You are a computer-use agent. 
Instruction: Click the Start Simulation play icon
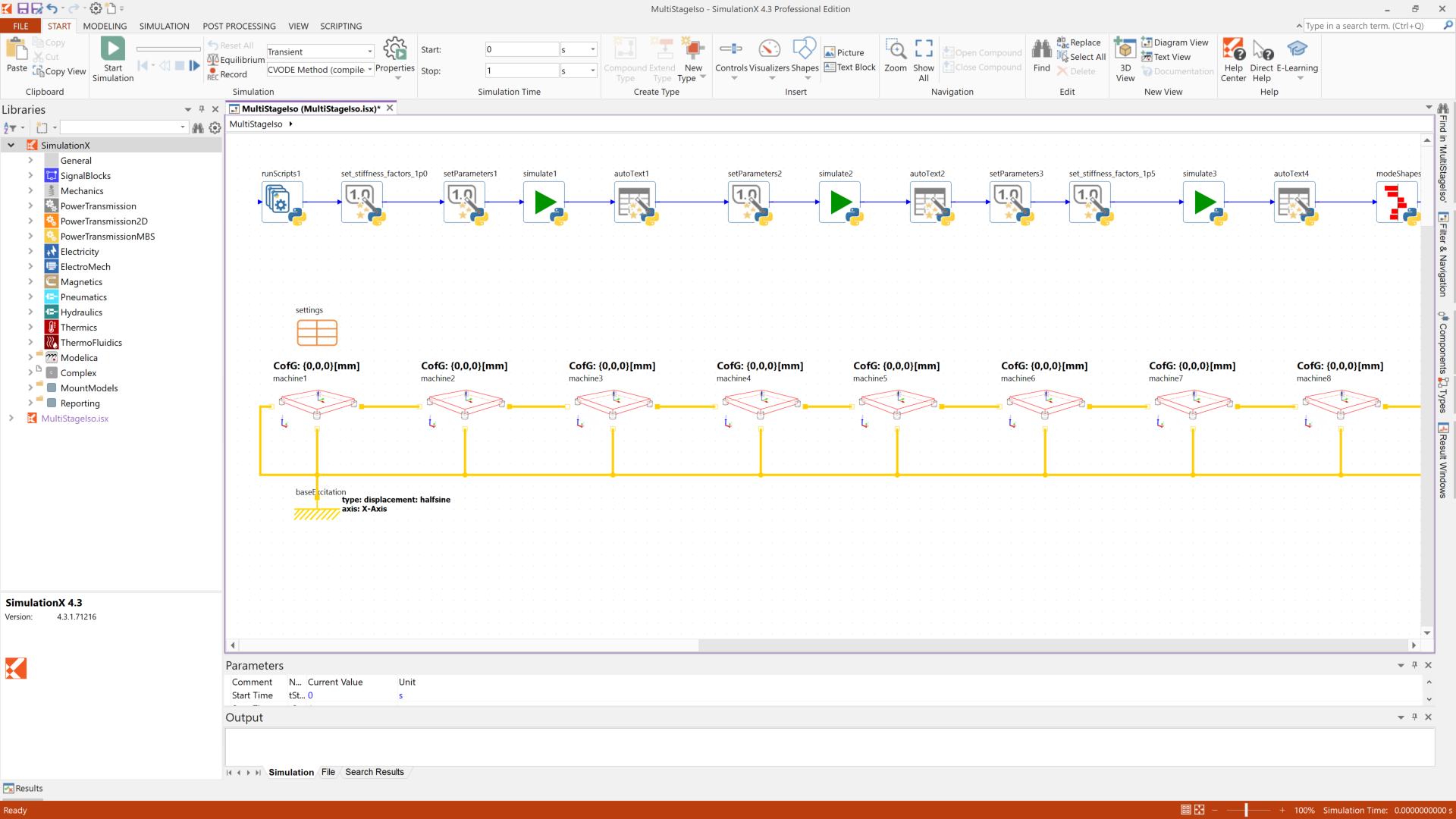(x=113, y=49)
